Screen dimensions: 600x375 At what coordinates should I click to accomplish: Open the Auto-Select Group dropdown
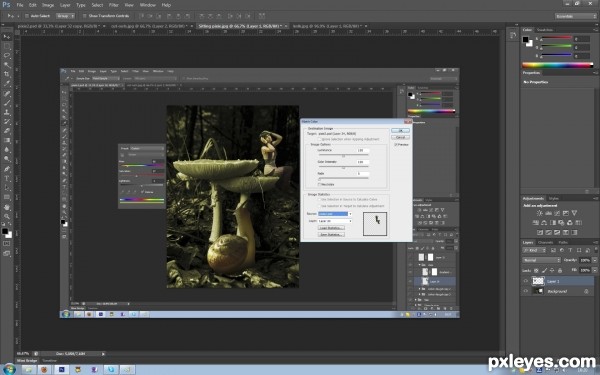(x=65, y=16)
